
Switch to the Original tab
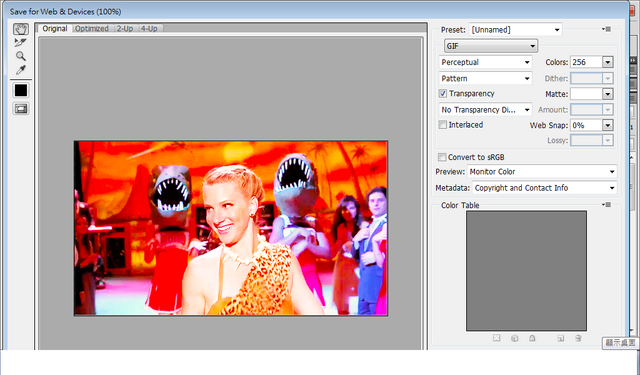(x=54, y=29)
